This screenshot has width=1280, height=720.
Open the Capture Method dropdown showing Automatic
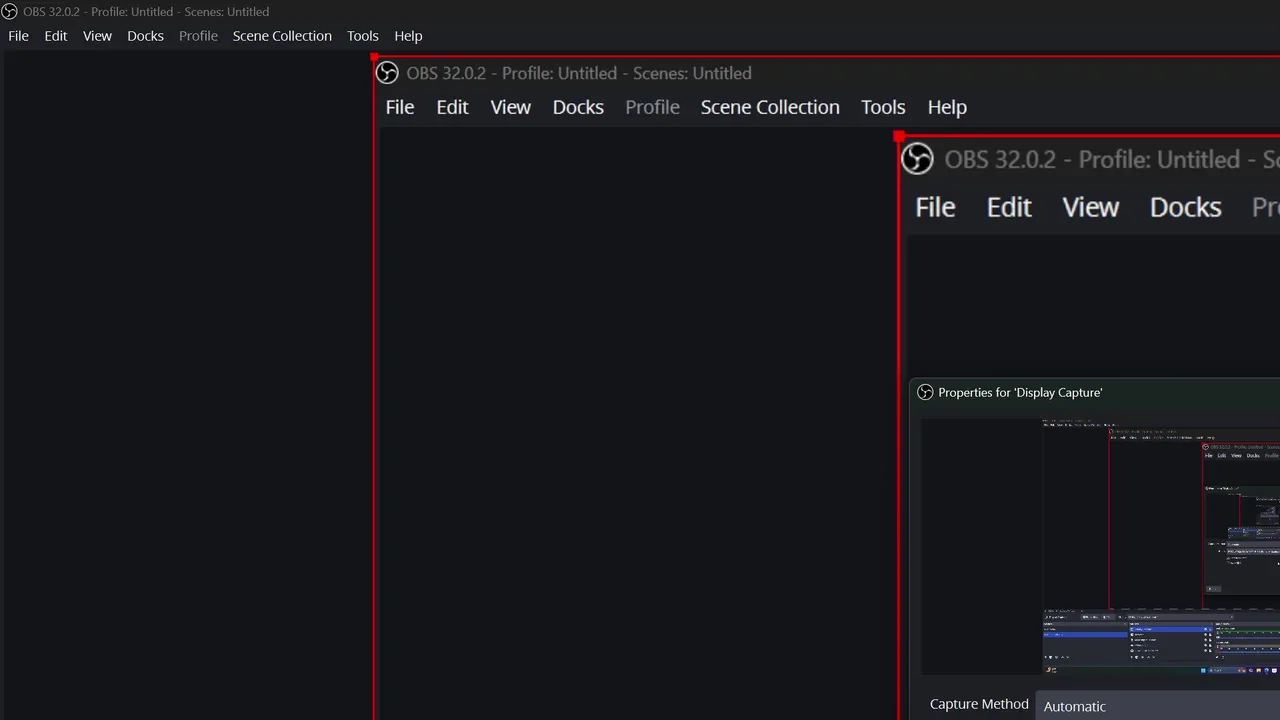coord(1160,706)
